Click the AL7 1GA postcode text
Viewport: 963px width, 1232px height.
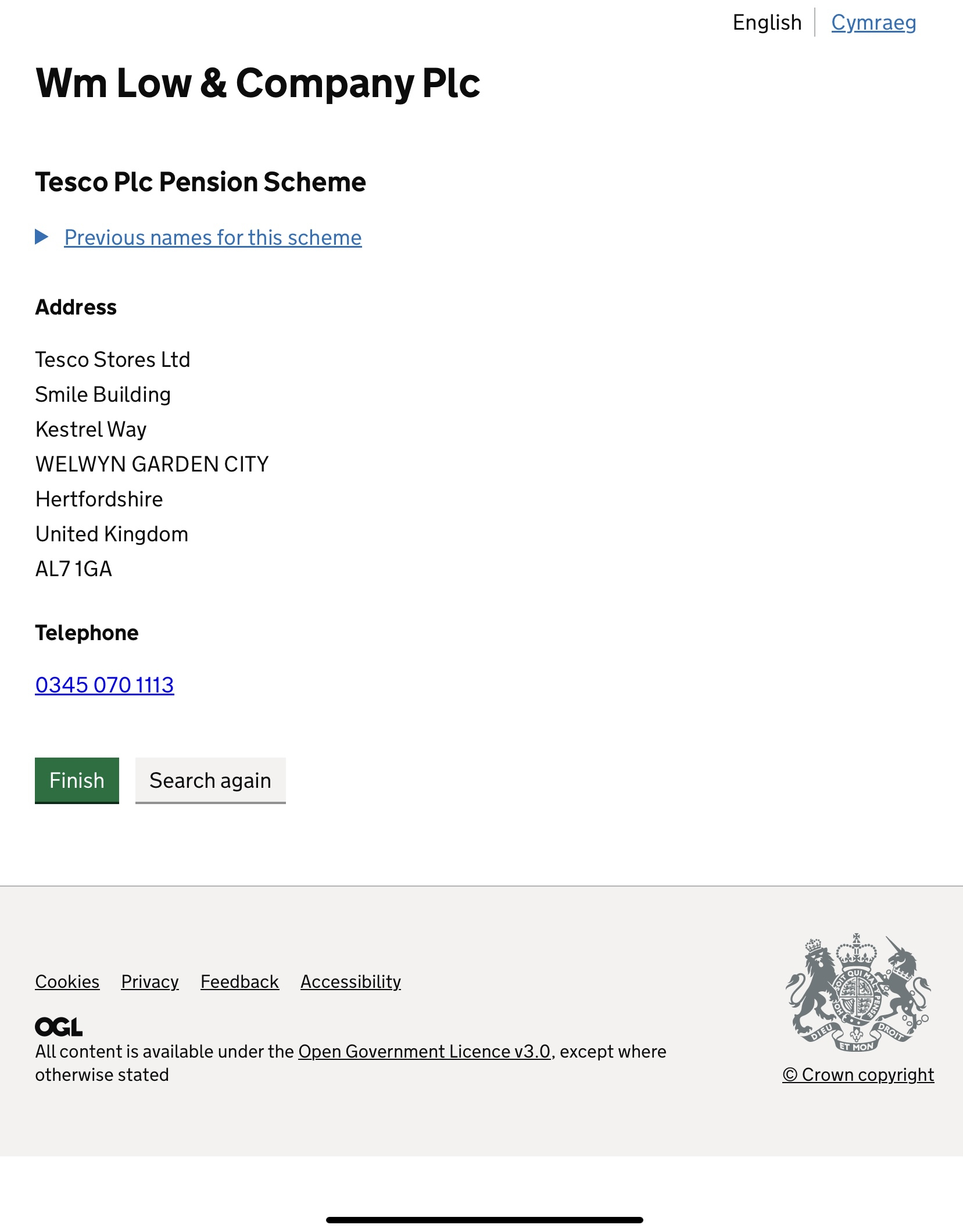pos(74,569)
